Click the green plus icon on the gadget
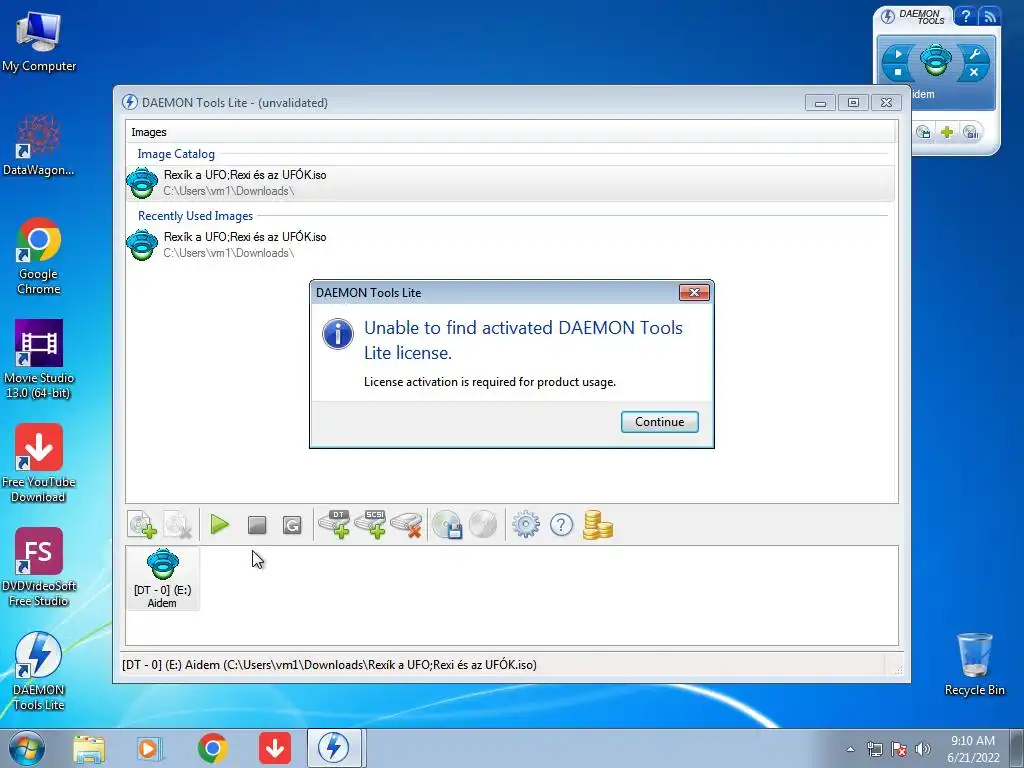This screenshot has height=768, width=1024. point(947,133)
